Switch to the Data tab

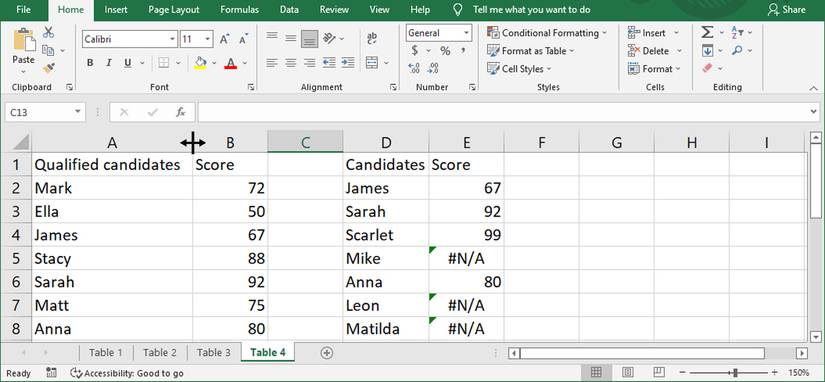tap(289, 9)
